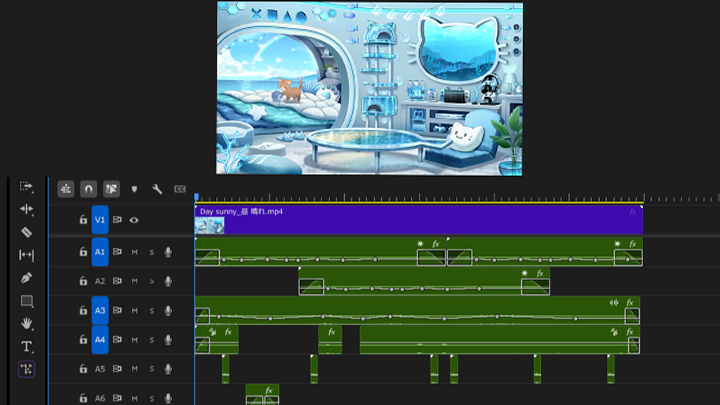Viewport: 720px width, 405px height.
Task: Select the Hand tool
Action: coord(26,323)
